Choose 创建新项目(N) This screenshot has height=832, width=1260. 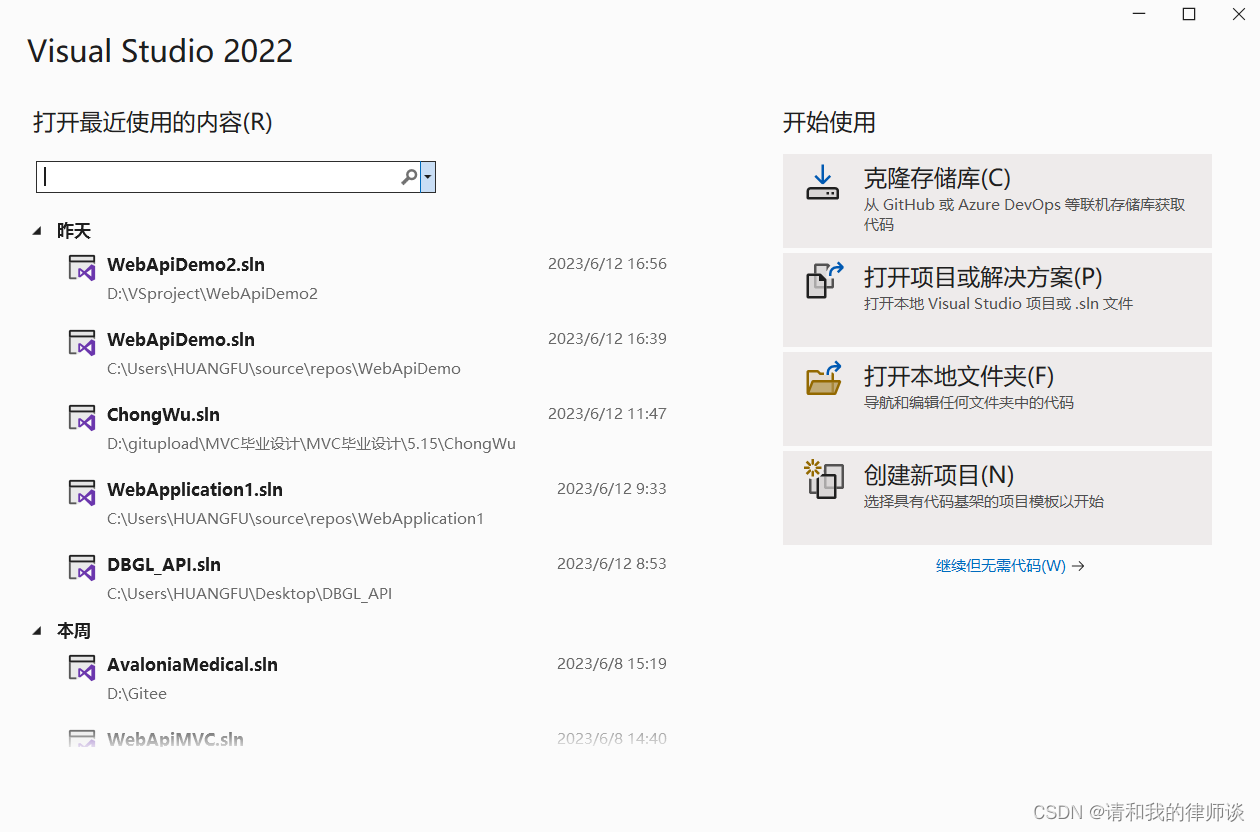pyautogui.click(x=997, y=498)
